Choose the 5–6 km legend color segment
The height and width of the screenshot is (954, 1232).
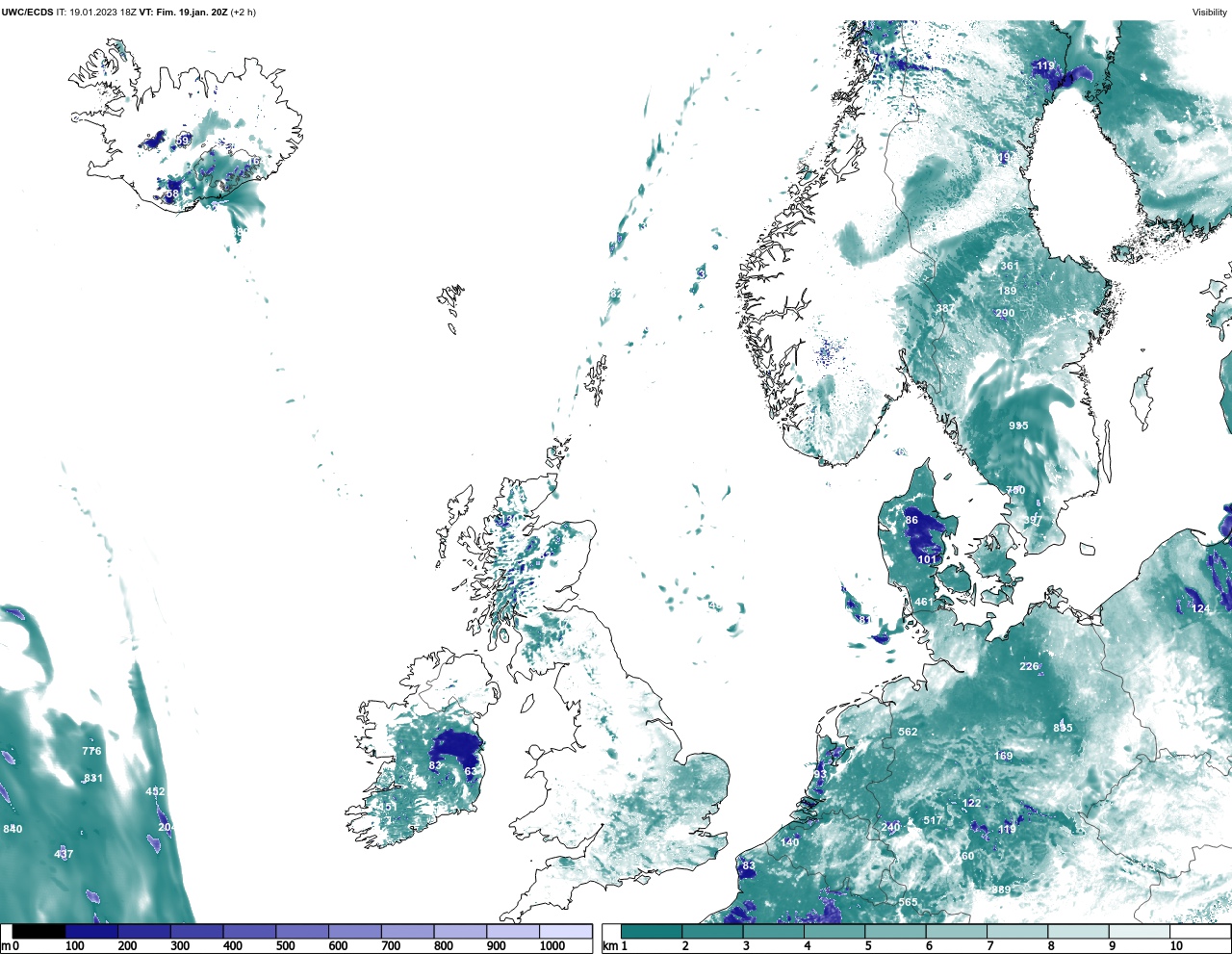point(896,931)
